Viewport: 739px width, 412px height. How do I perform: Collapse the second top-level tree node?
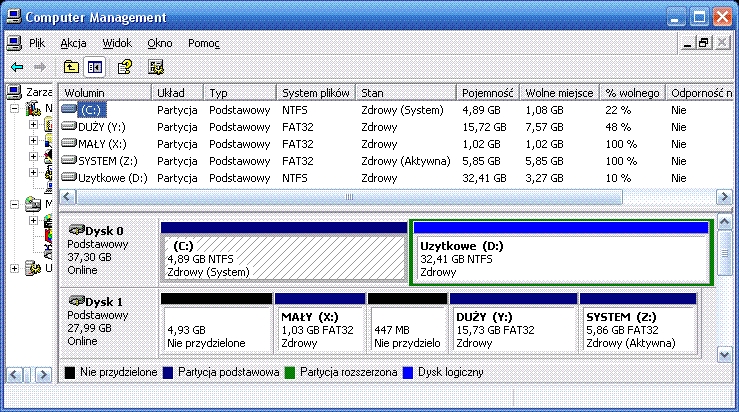coord(15,204)
